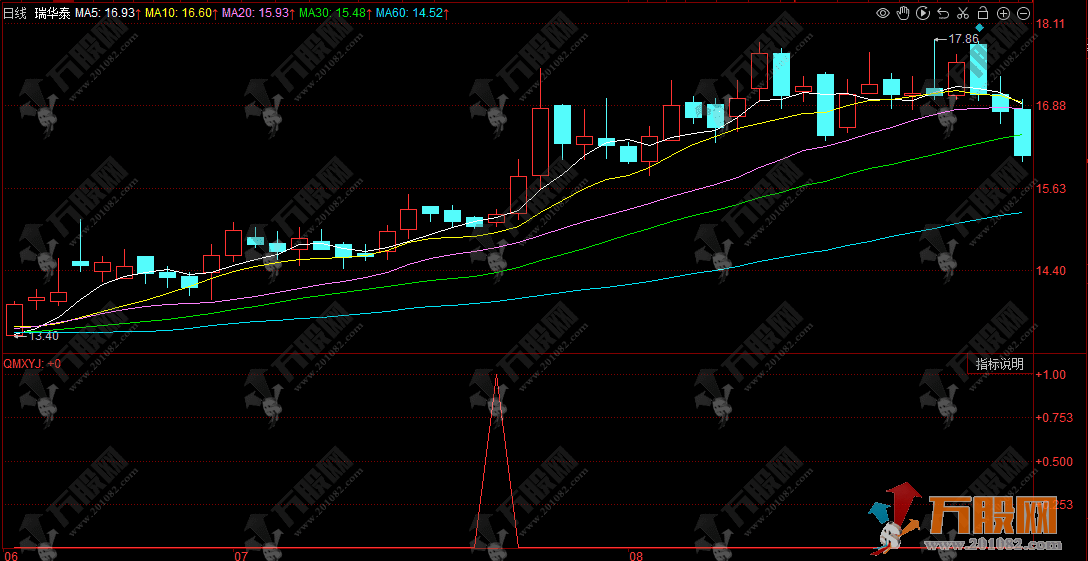Click the blue diamond marker above candle
The image size is (1088, 561).
pyautogui.click(x=979, y=28)
